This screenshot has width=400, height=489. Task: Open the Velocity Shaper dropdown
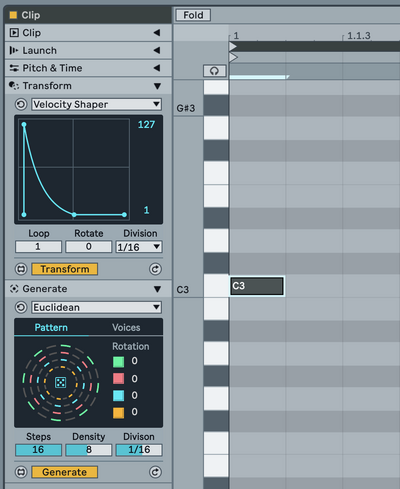[x=97, y=104]
